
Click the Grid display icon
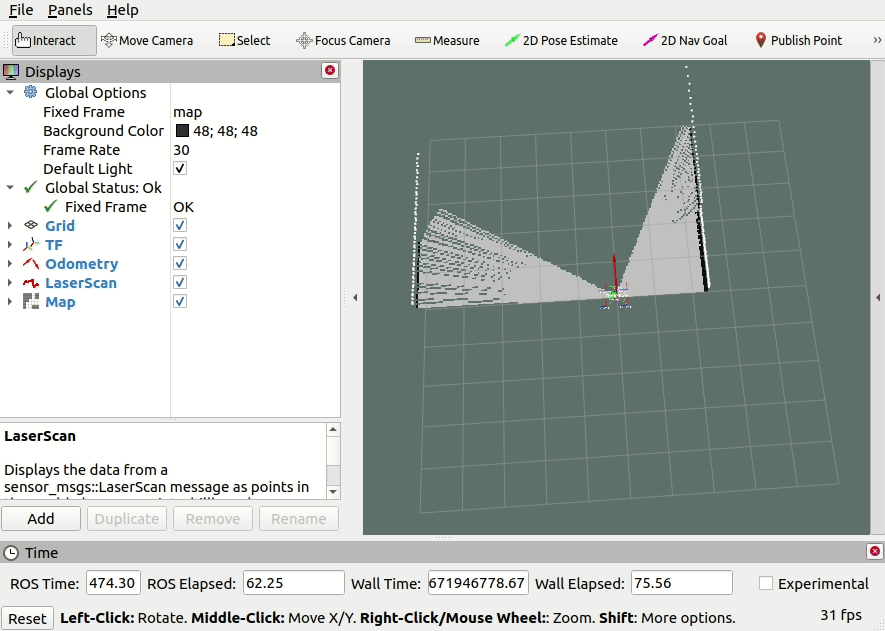tap(30, 225)
